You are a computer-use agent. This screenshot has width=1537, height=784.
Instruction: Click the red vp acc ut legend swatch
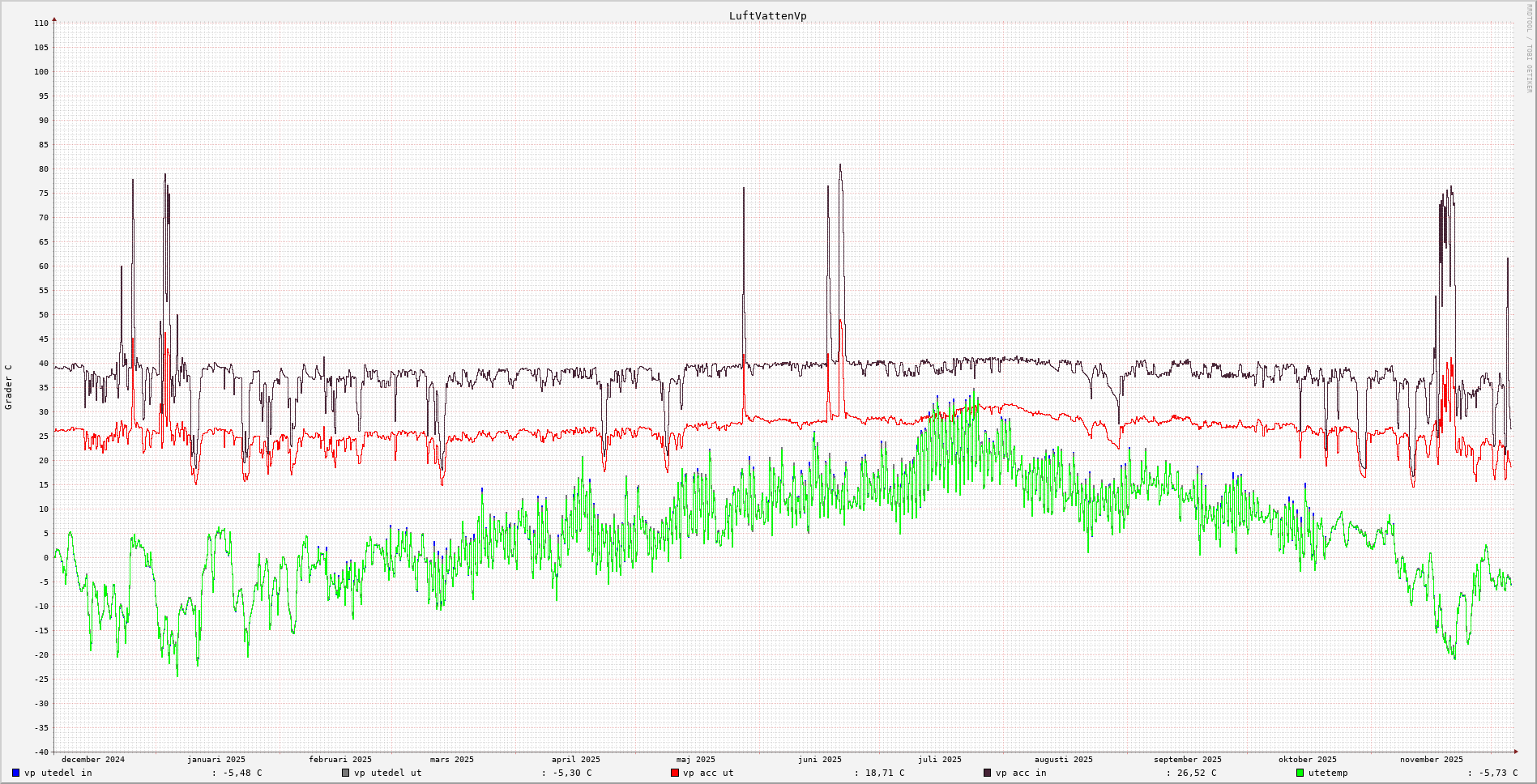click(675, 773)
